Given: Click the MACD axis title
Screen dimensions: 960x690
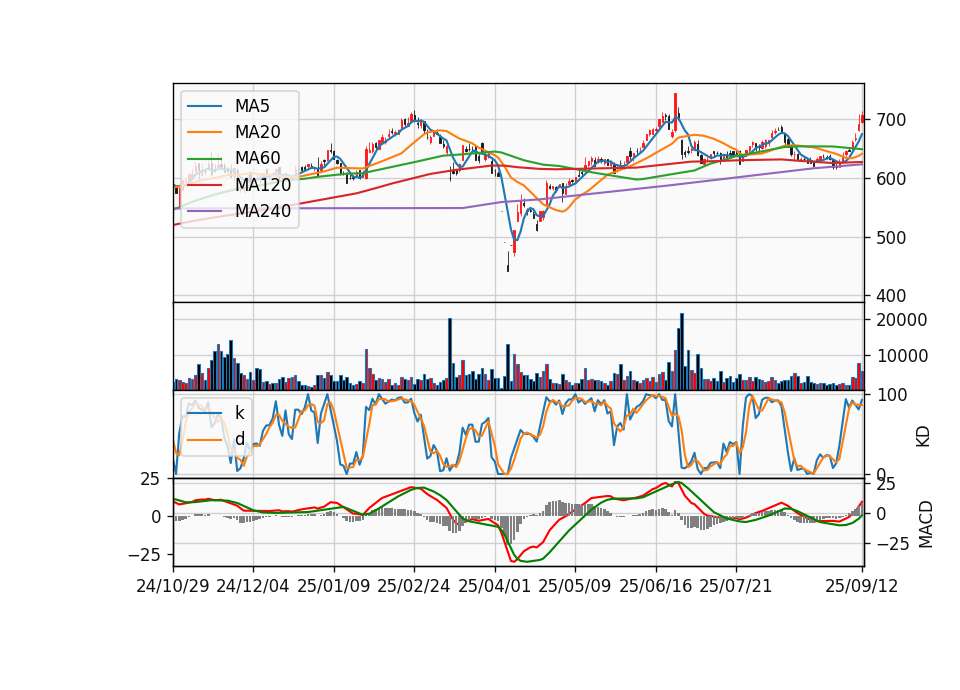Looking at the screenshot, I should coord(926,524).
